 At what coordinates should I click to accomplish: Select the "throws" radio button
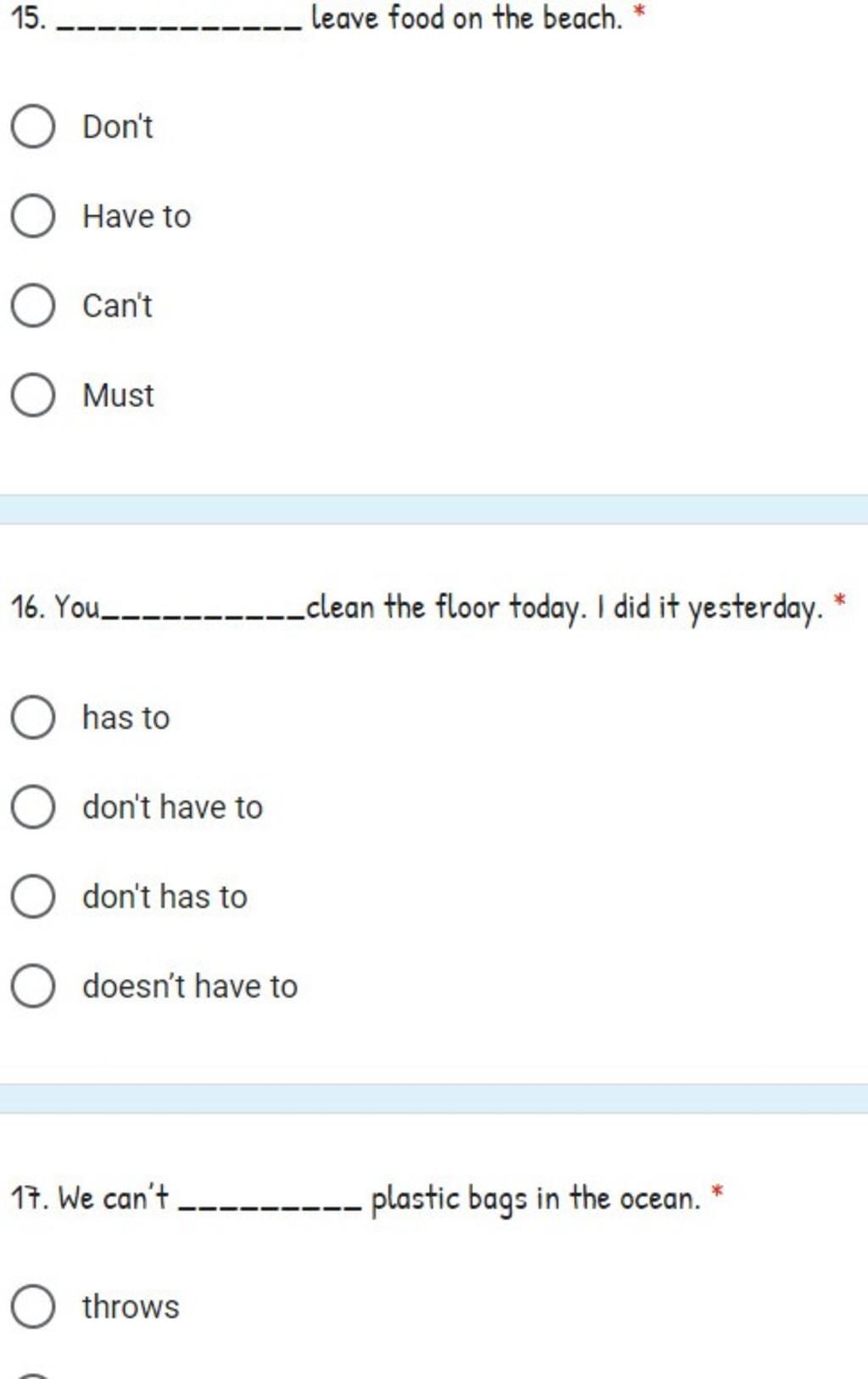(33, 1306)
